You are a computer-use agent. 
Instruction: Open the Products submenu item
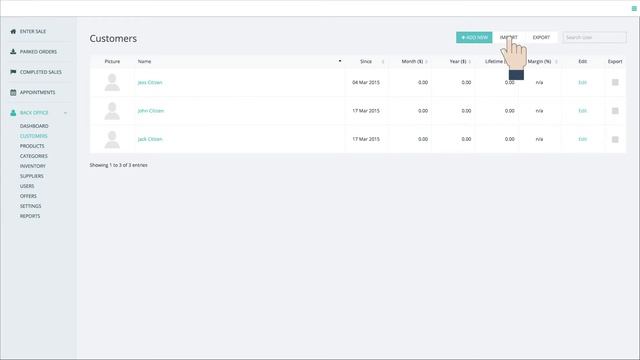(x=32, y=146)
